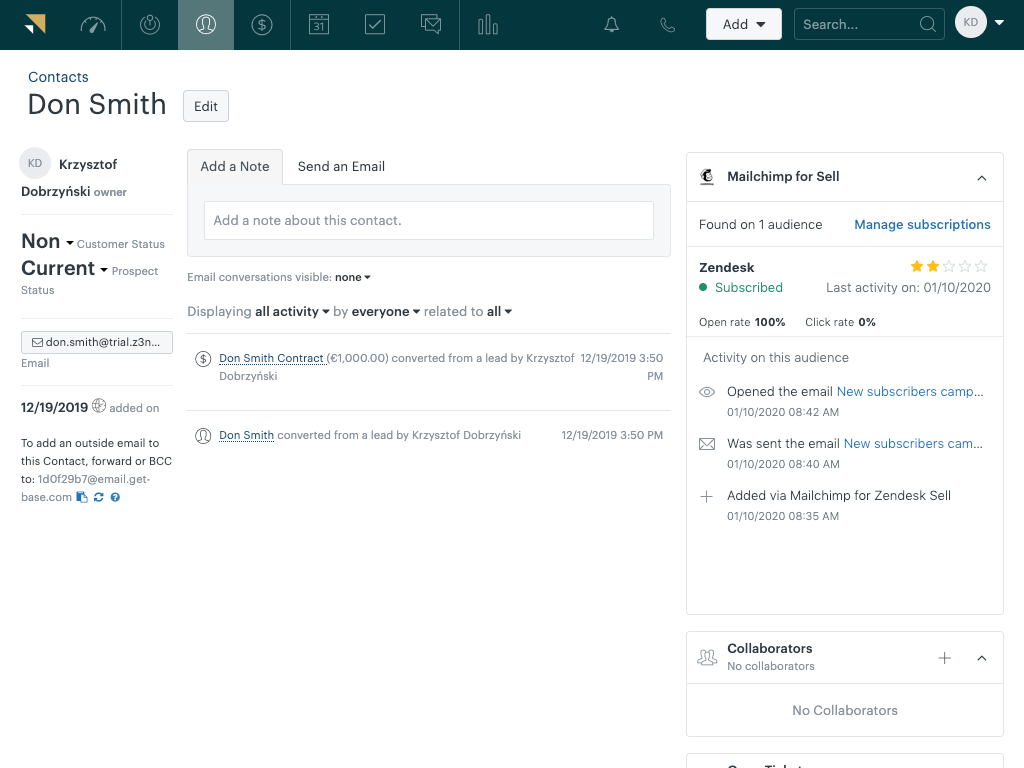Viewport: 1024px width, 768px height.
Task: Open Reports via bar chart icon
Action: click(x=487, y=22)
